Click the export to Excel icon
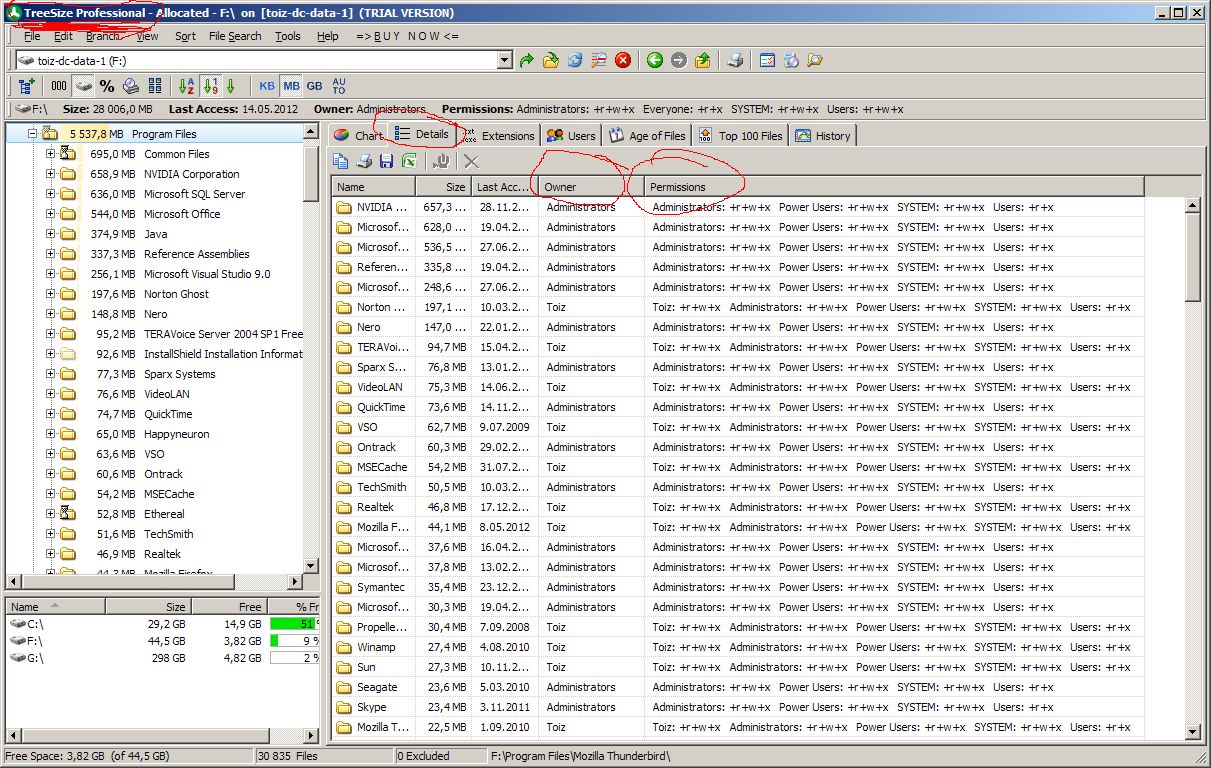Viewport: 1211px width, 768px height. click(409, 161)
